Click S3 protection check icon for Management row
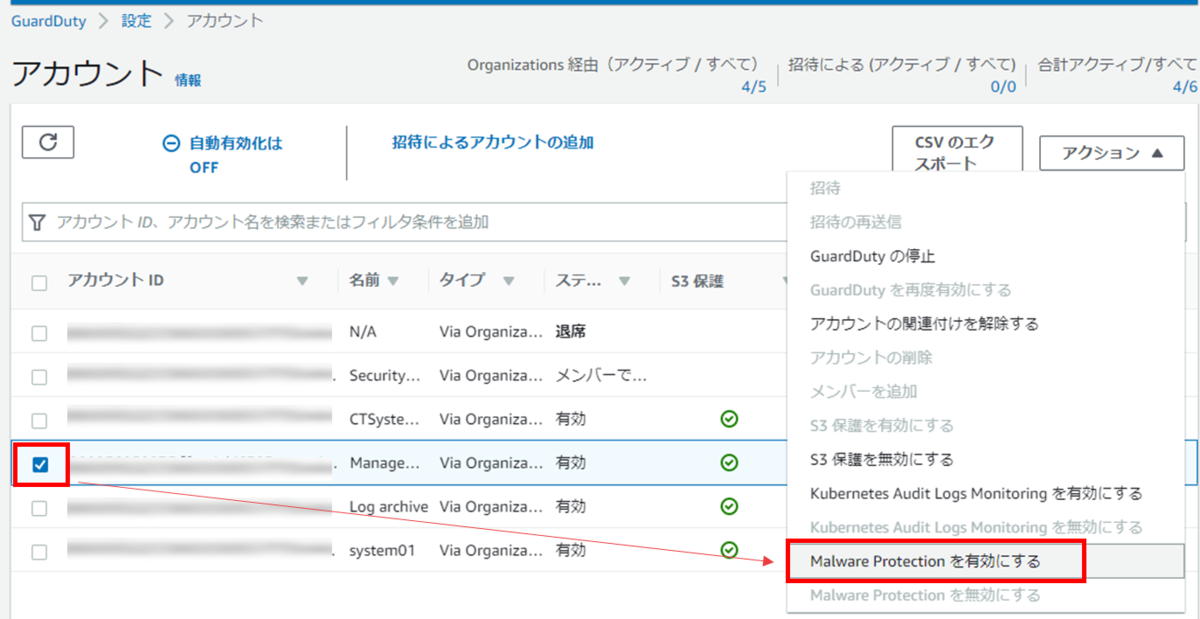Viewport: 1200px width, 619px height. (x=729, y=463)
